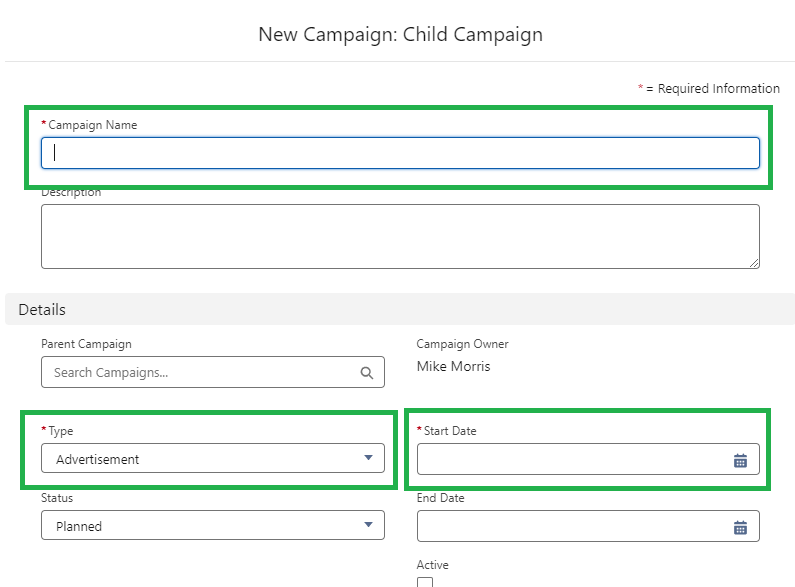
Task: Click the End Date text field
Action: pos(570,527)
